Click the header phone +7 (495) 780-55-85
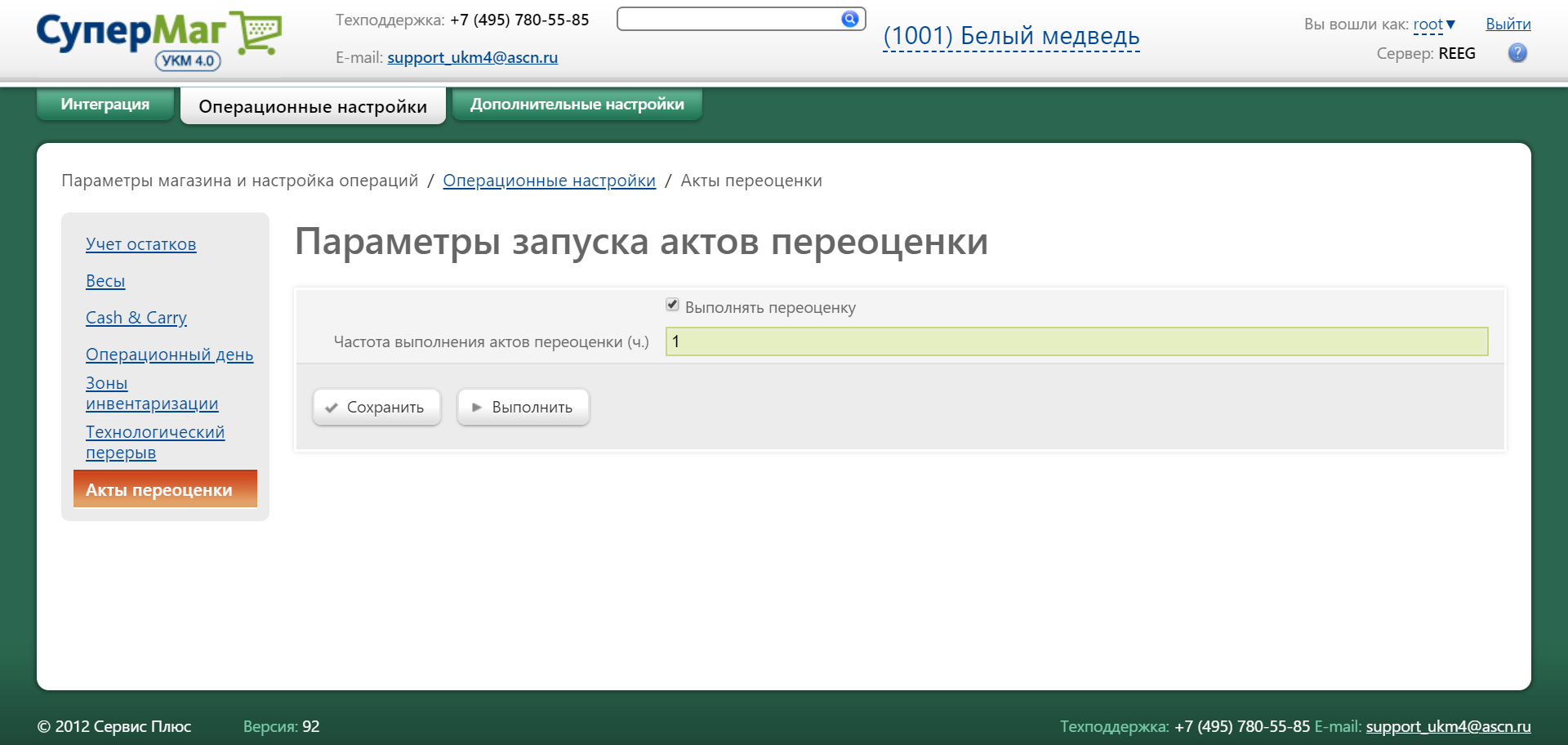The image size is (1568, 745). pyautogui.click(x=519, y=20)
